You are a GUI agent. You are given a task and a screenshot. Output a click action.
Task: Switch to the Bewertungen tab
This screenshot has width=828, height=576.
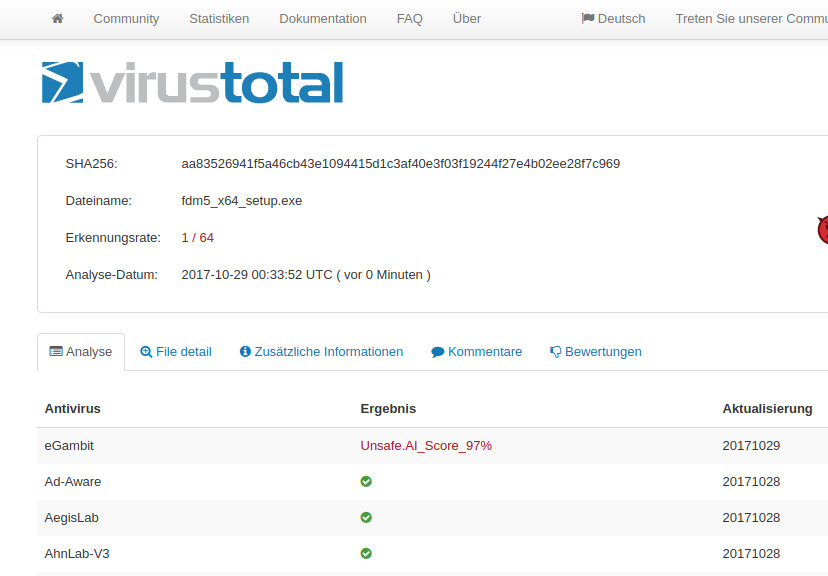tap(596, 352)
